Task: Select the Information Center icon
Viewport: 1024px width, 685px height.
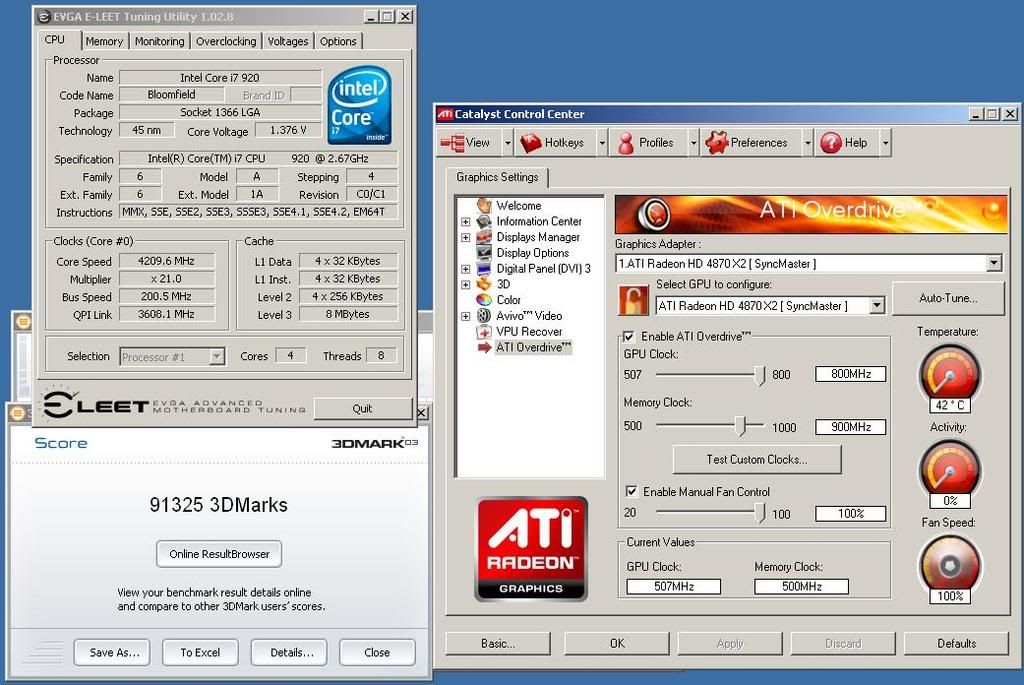Action: (484, 221)
